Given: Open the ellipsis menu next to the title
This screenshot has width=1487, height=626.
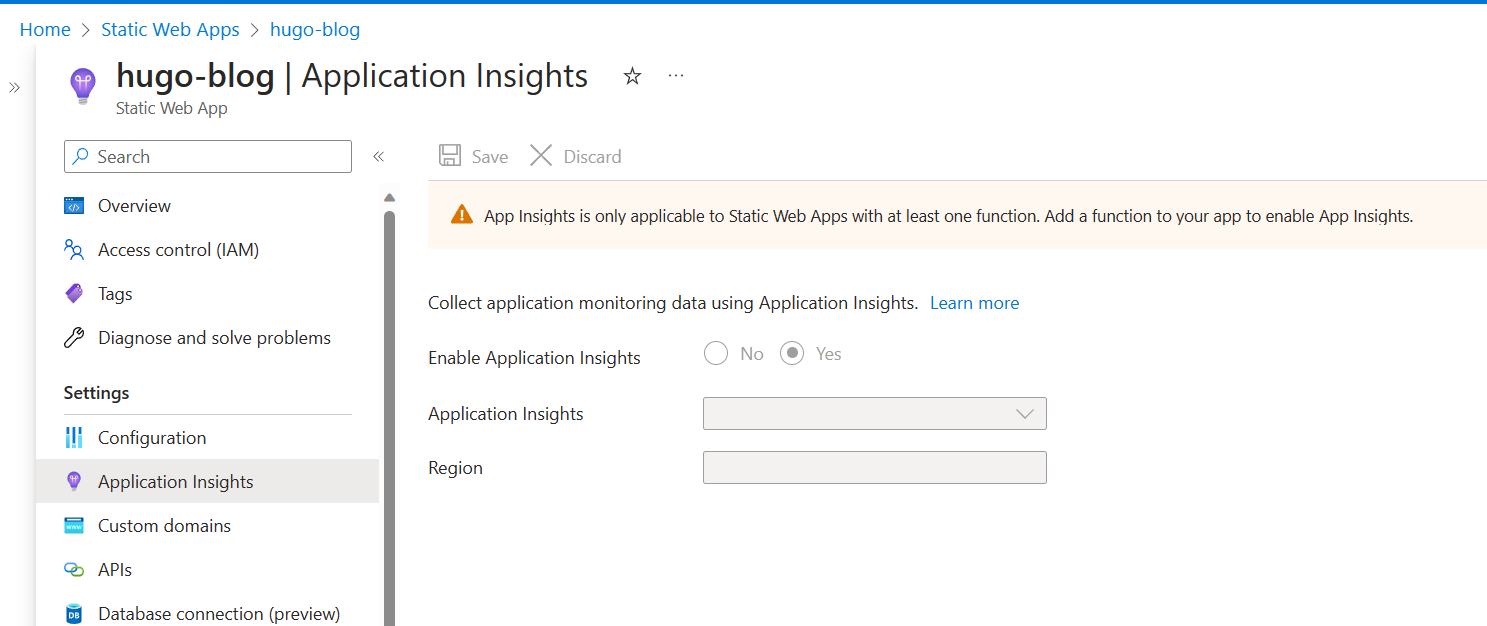Looking at the screenshot, I should pyautogui.click(x=675, y=75).
